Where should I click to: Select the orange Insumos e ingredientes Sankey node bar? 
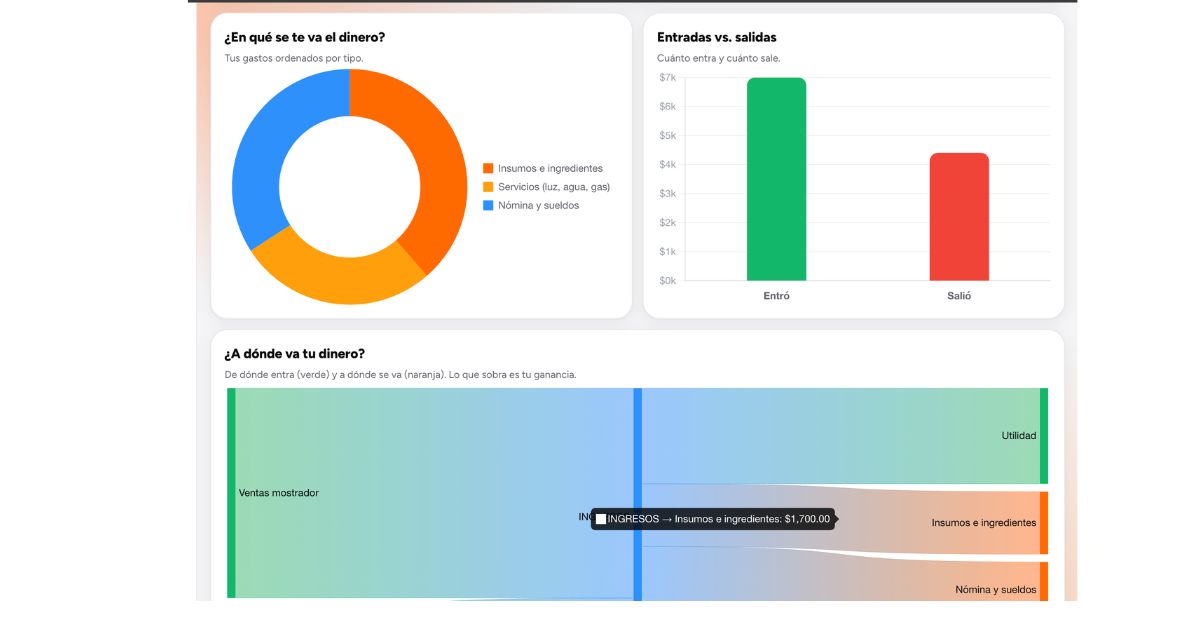pos(1044,523)
